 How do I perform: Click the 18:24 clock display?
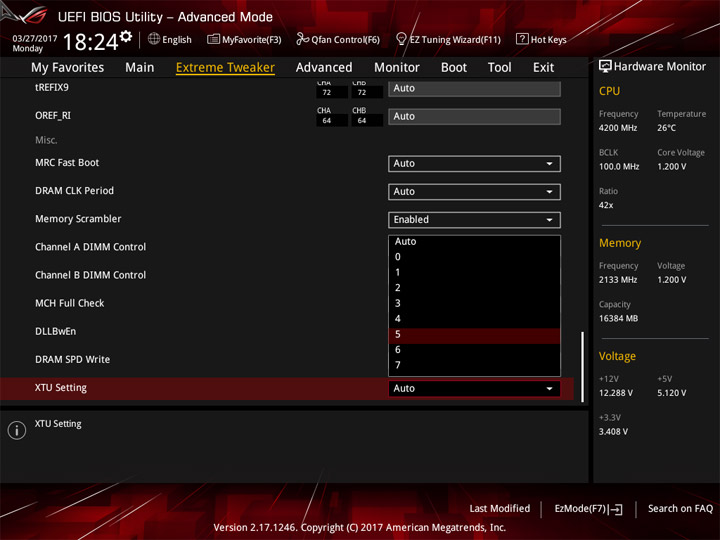90,42
